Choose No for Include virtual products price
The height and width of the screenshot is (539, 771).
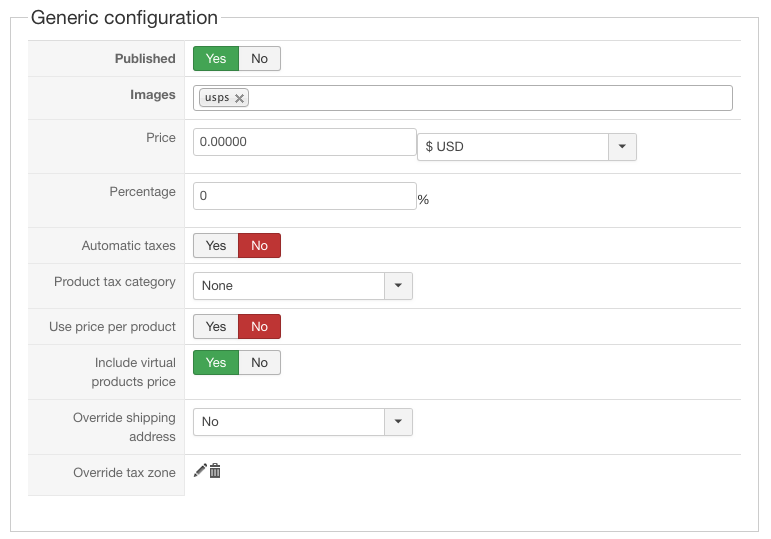260,363
